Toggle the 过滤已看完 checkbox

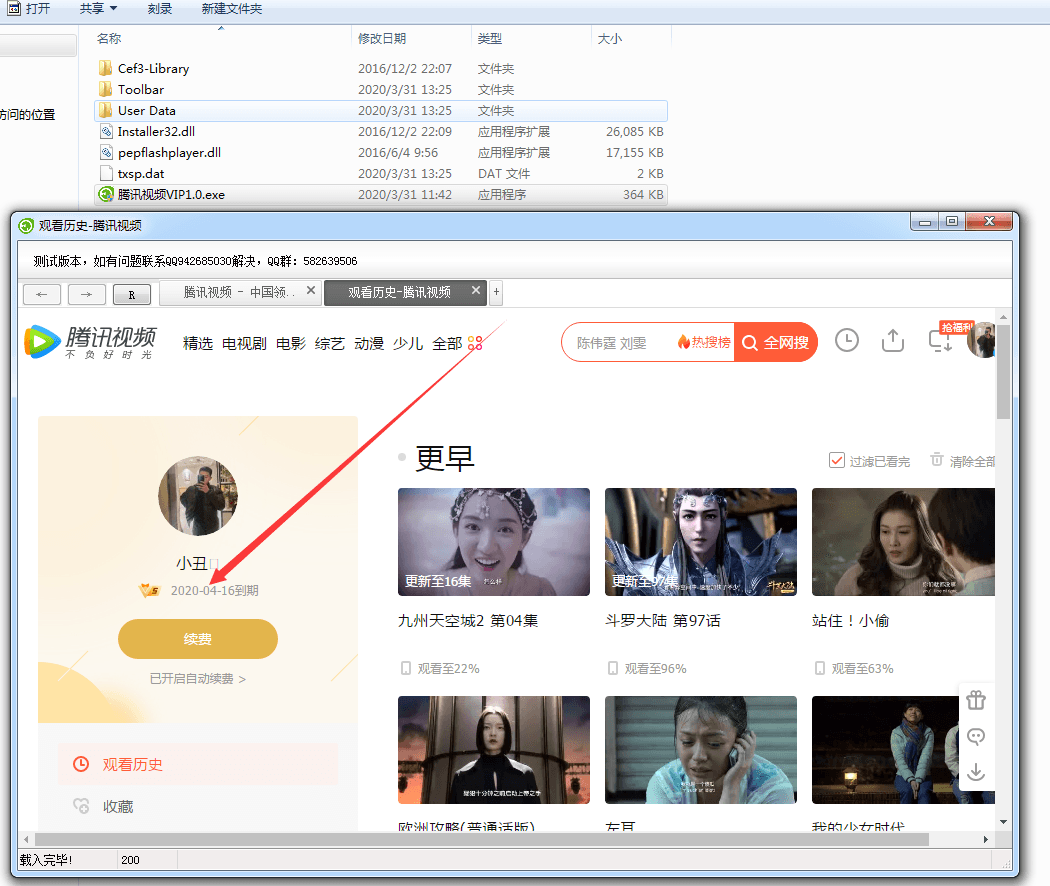coord(838,461)
